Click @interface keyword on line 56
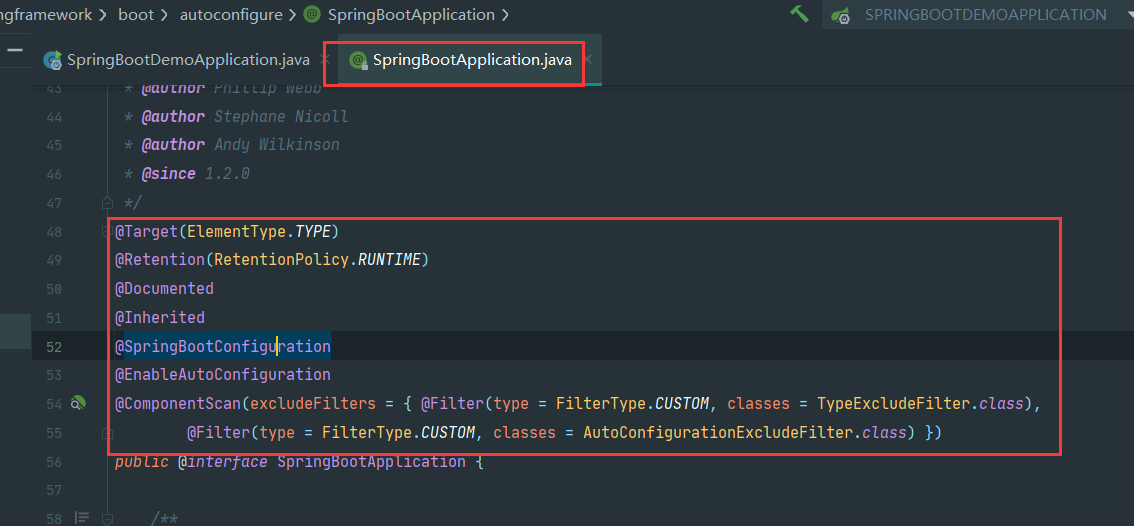 [223, 462]
